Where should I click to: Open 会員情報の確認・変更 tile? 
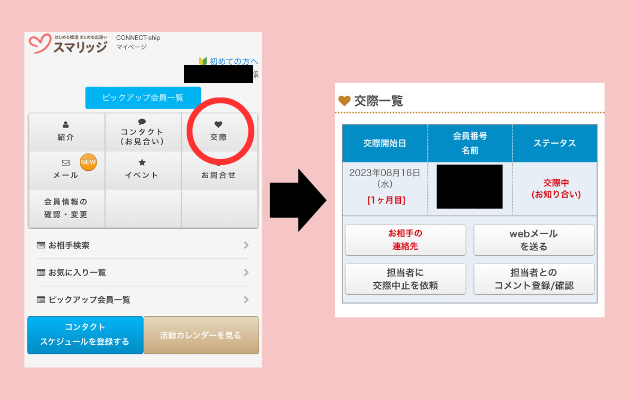[x=66, y=208]
